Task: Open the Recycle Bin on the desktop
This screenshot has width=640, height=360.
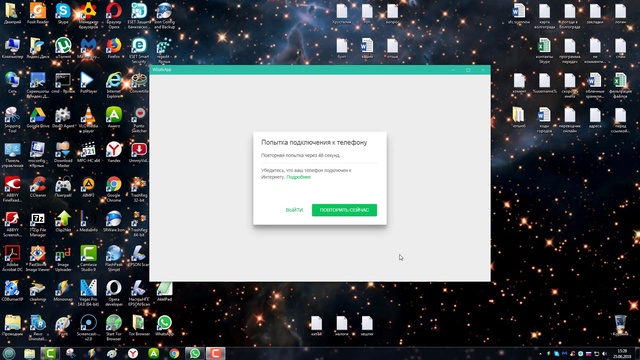Action: [620, 325]
